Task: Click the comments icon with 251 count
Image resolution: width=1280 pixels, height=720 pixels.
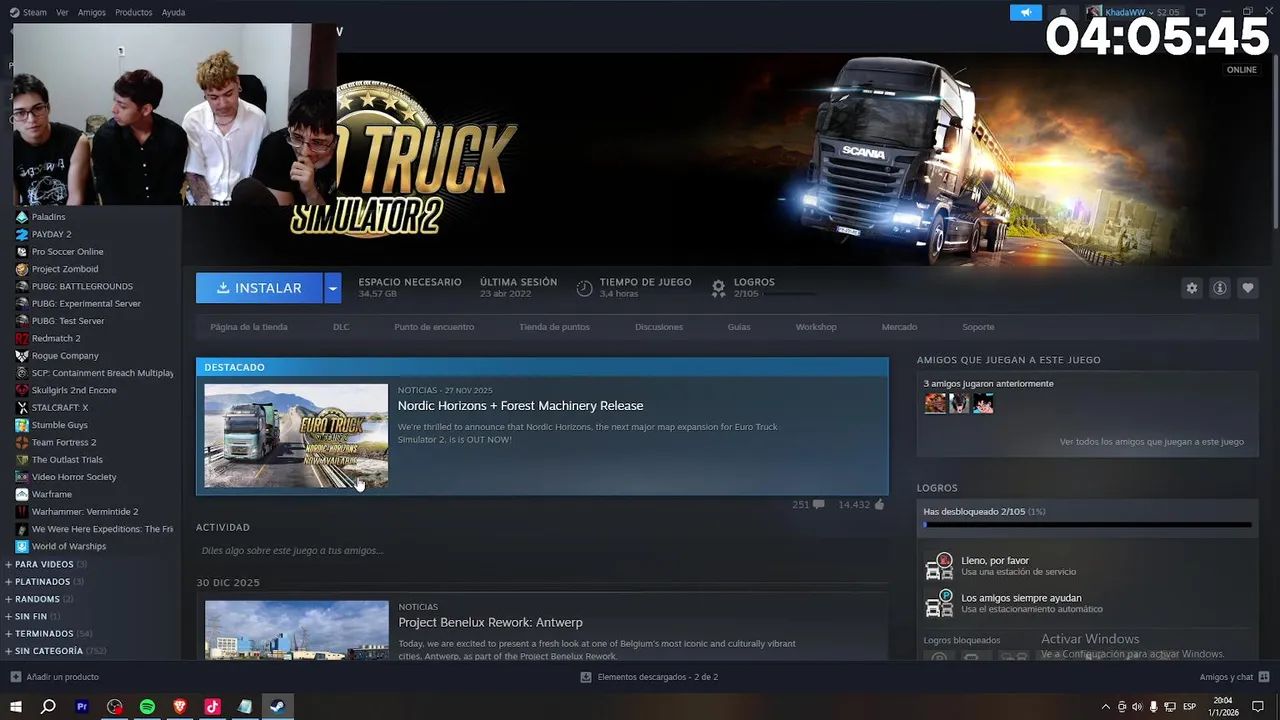Action: pyautogui.click(x=819, y=504)
